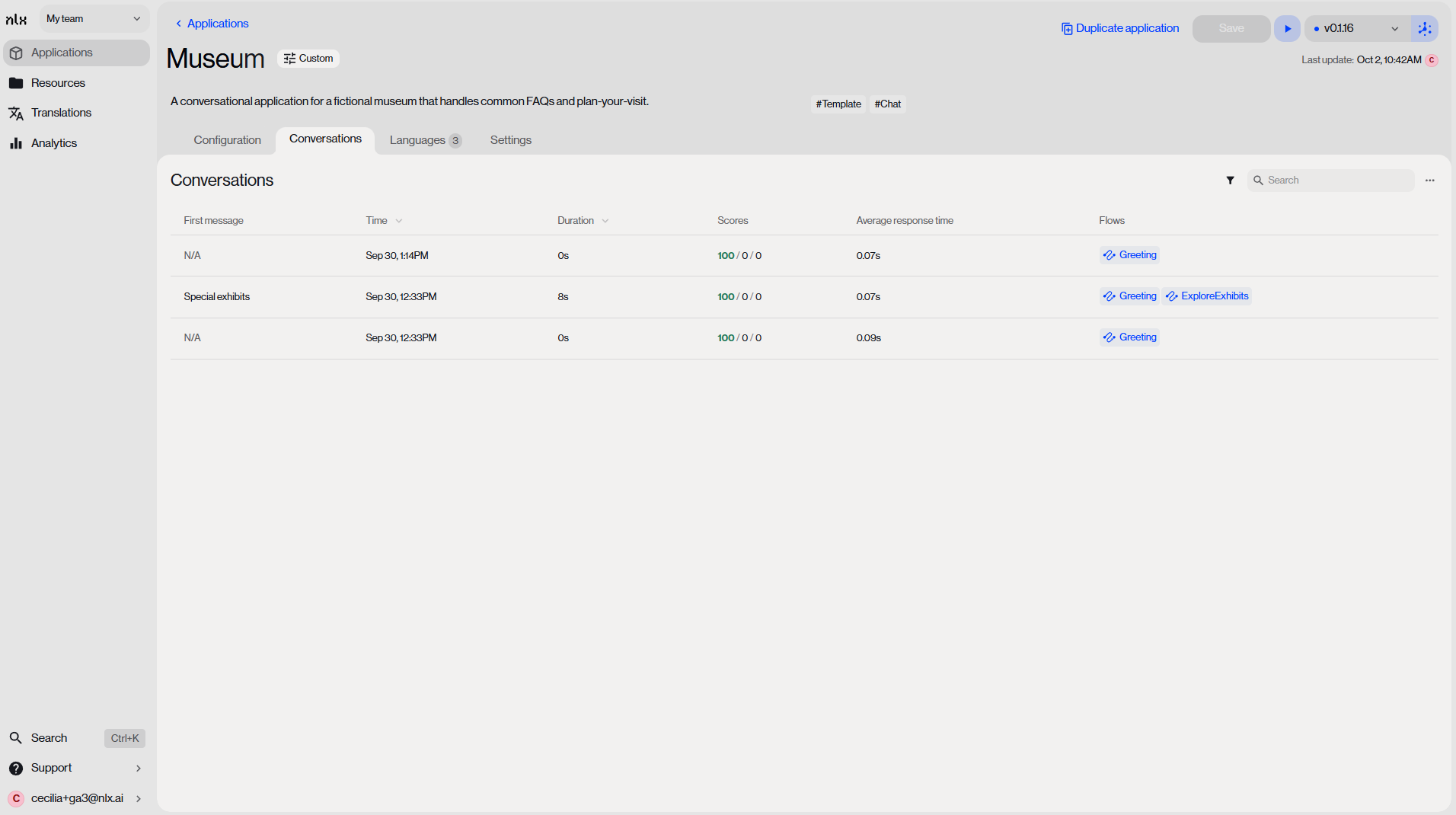Image resolution: width=1456 pixels, height=815 pixels.
Task: Click the nlx logo icon
Action: 17,19
